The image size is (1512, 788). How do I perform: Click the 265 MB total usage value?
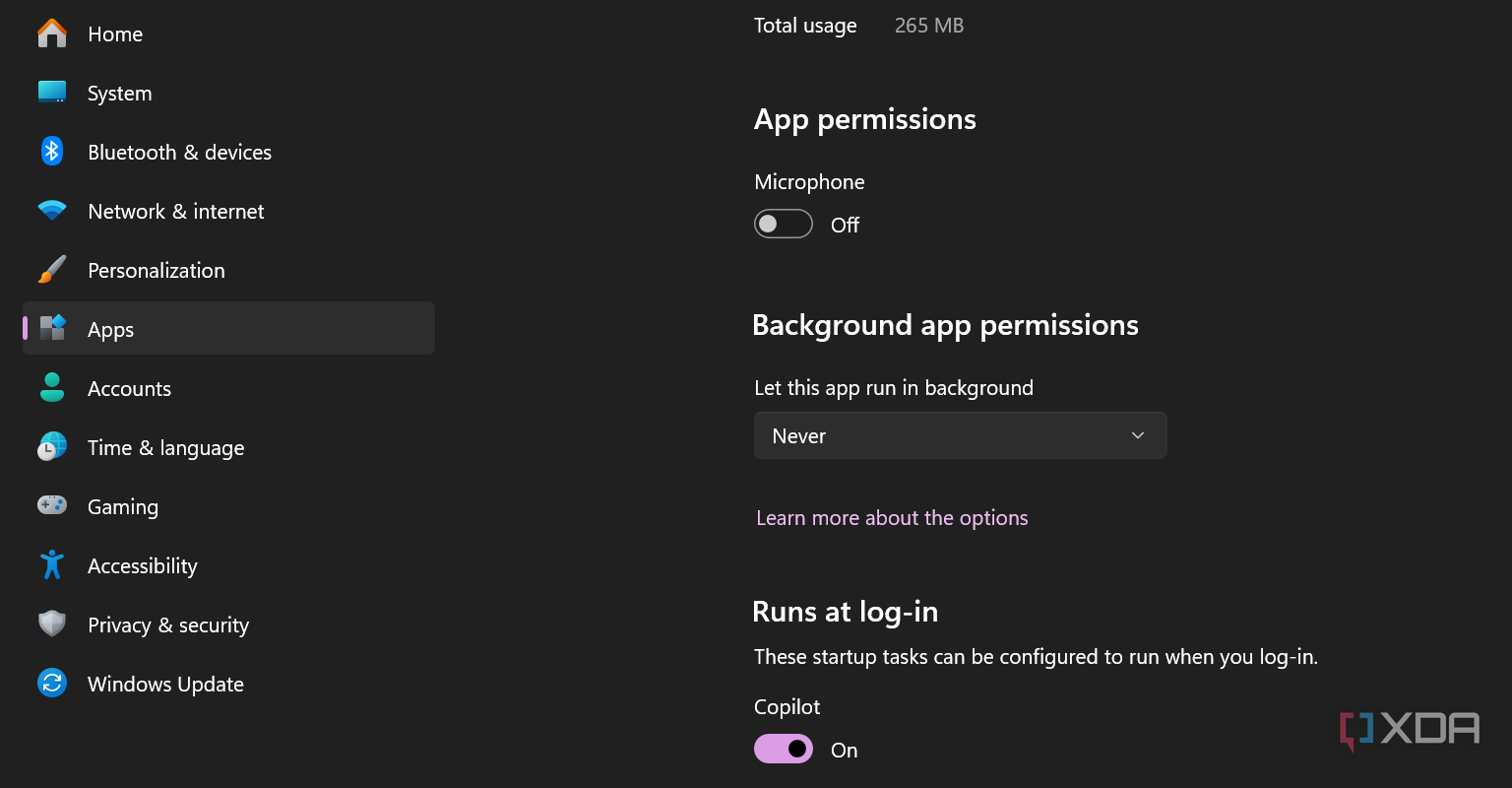point(929,26)
